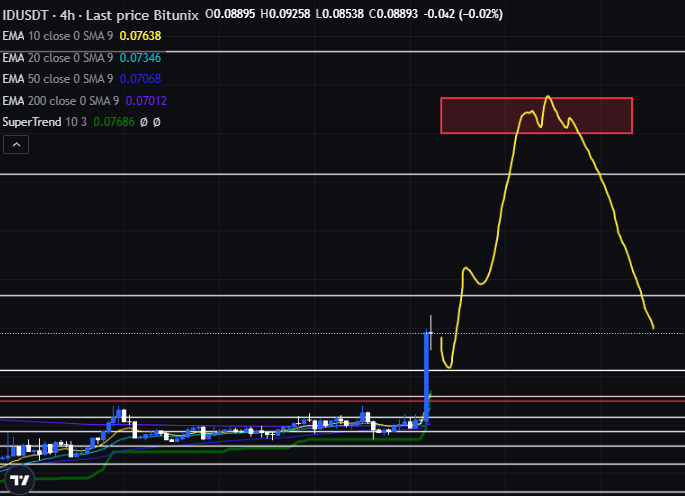This screenshot has height=496, width=685.
Task: Click SuperTrend value 0.07686
Action: (114, 121)
